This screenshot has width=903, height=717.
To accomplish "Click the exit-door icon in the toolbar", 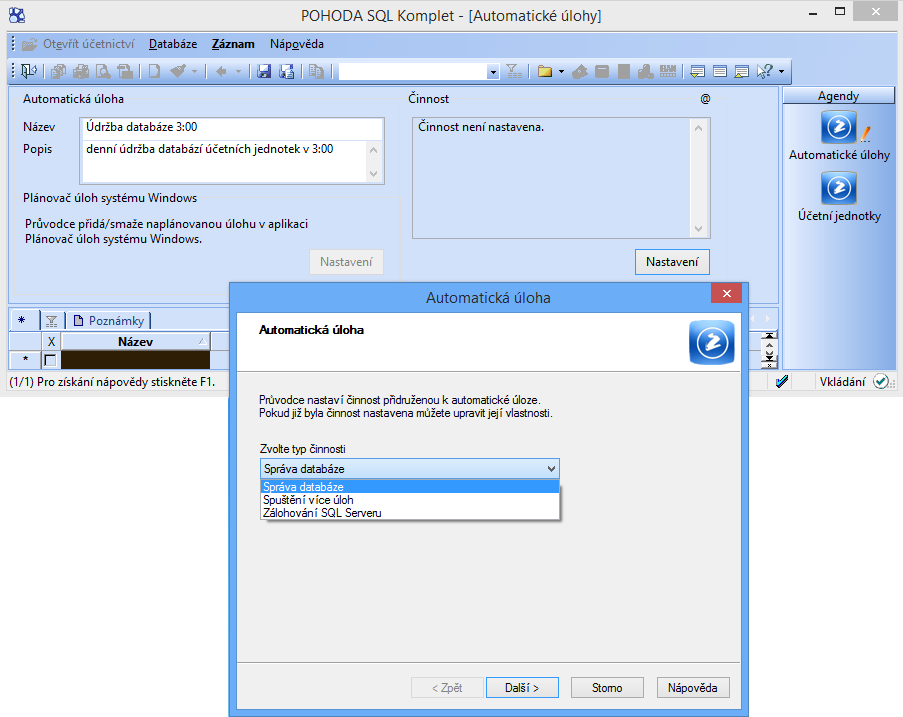I will tap(29, 71).
